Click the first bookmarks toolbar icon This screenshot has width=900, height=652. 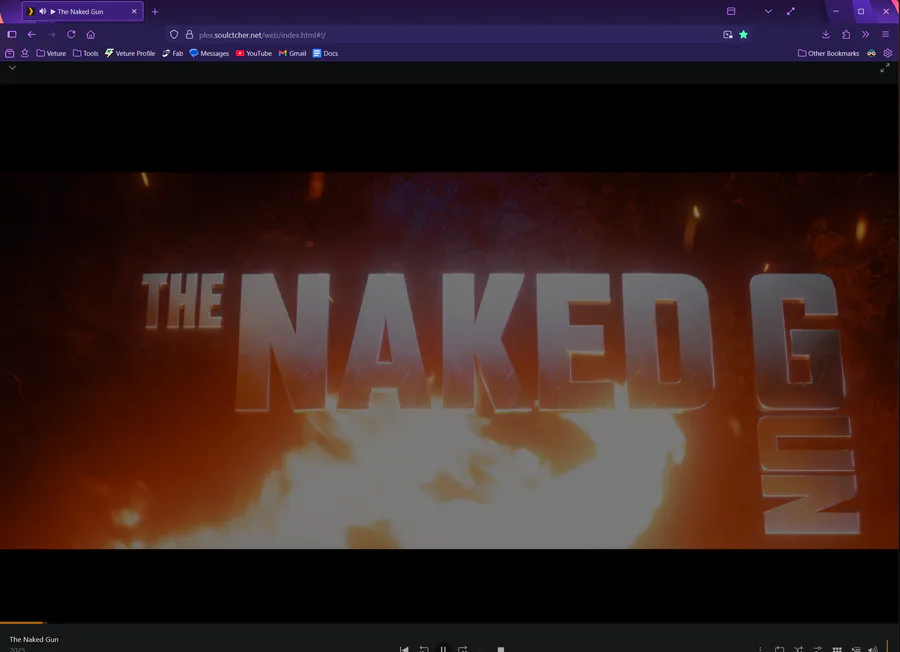(10, 53)
